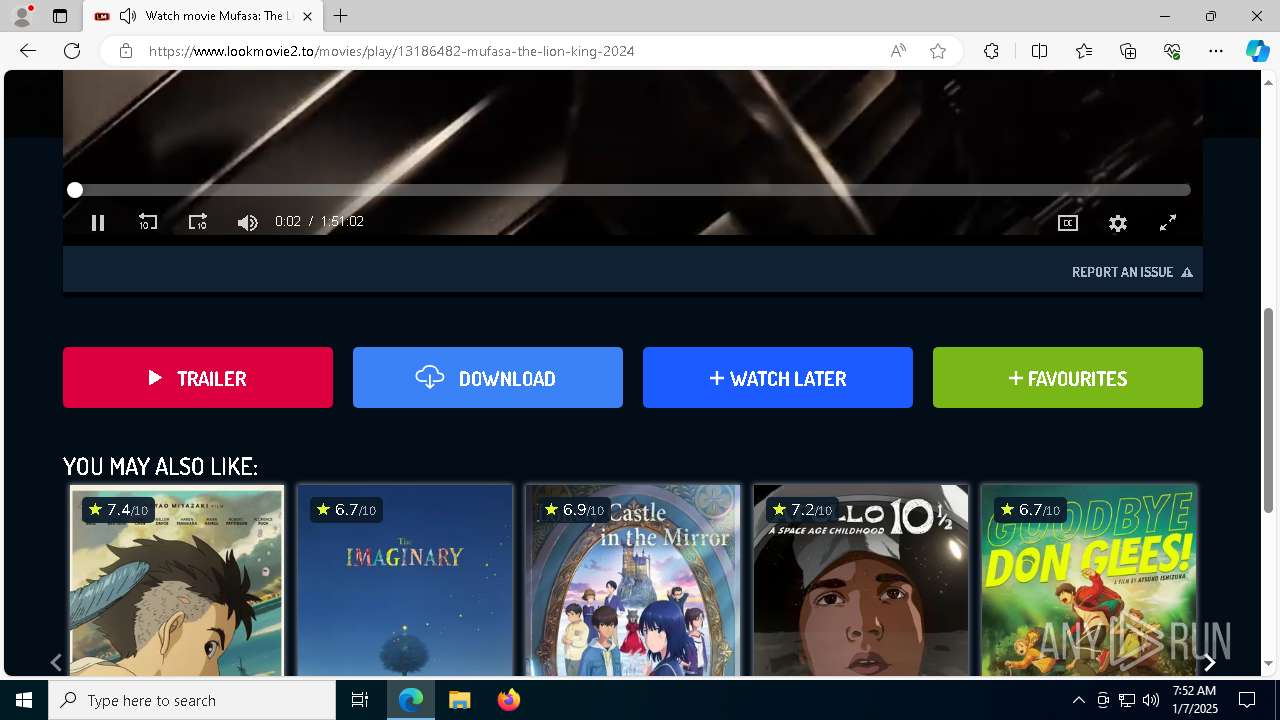
Task: Open The Imaginary movie poster
Action: [x=405, y=581]
